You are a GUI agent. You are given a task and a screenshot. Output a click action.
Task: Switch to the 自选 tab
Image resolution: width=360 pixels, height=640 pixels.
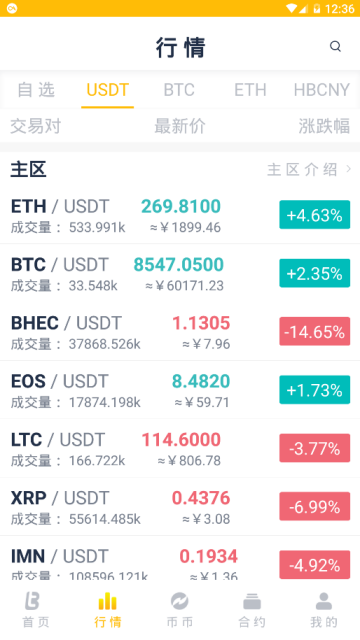[36, 90]
